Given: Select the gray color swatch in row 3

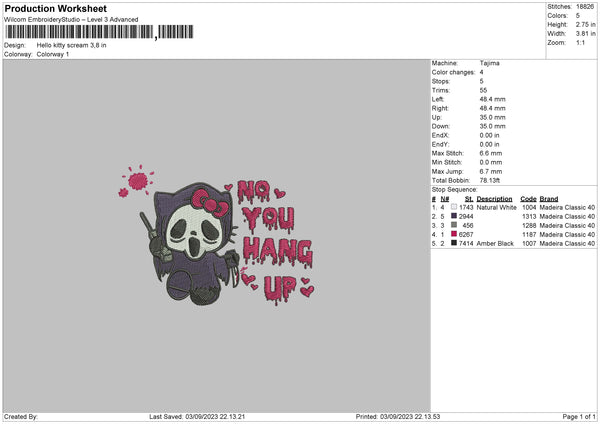Looking at the screenshot, I should click(453, 225).
